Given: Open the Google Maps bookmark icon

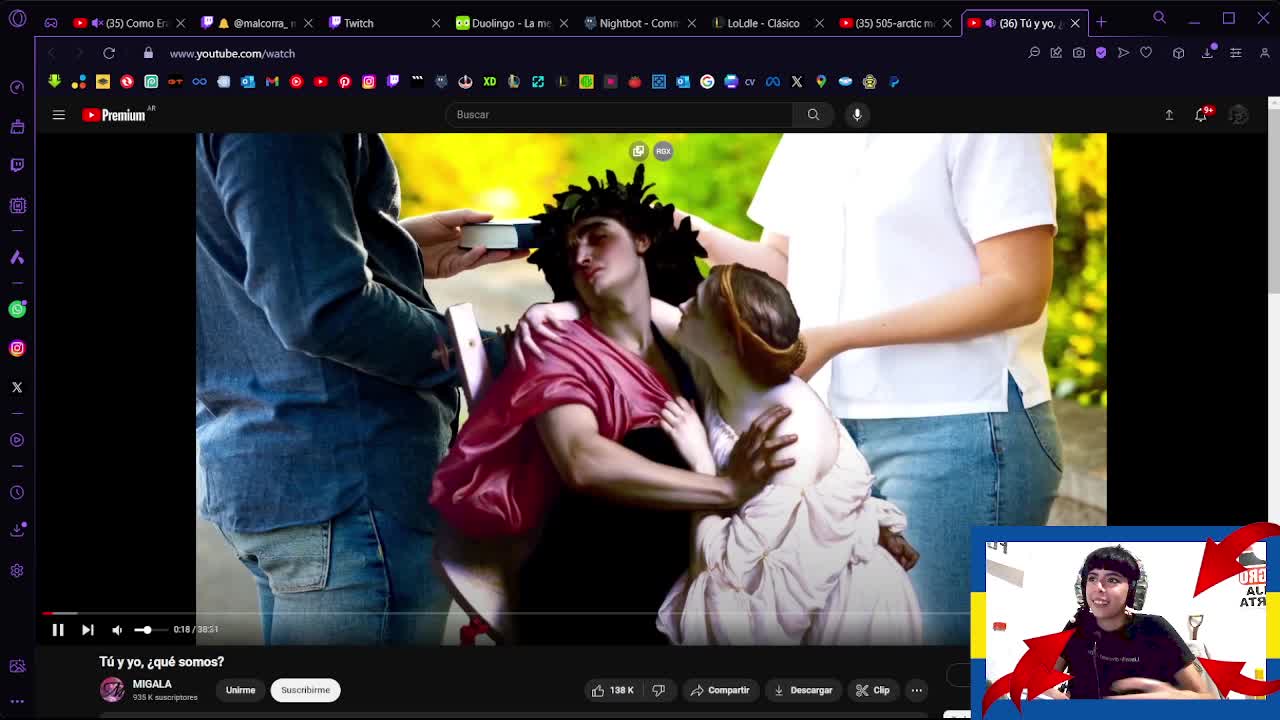Looking at the screenshot, I should pos(821,82).
